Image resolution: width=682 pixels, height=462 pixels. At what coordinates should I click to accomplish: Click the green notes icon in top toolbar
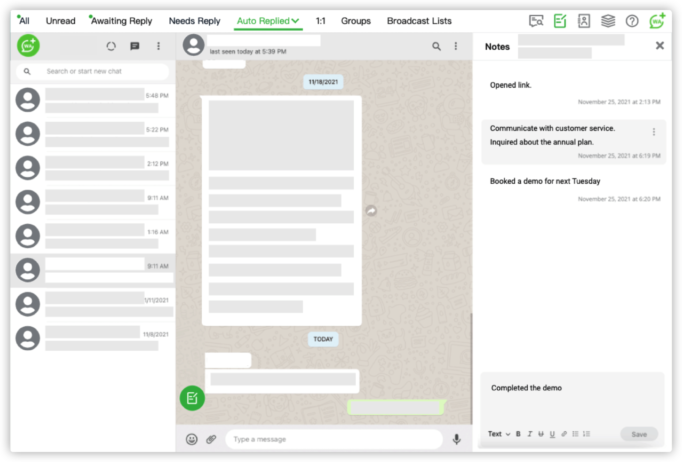pyautogui.click(x=560, y=20)
